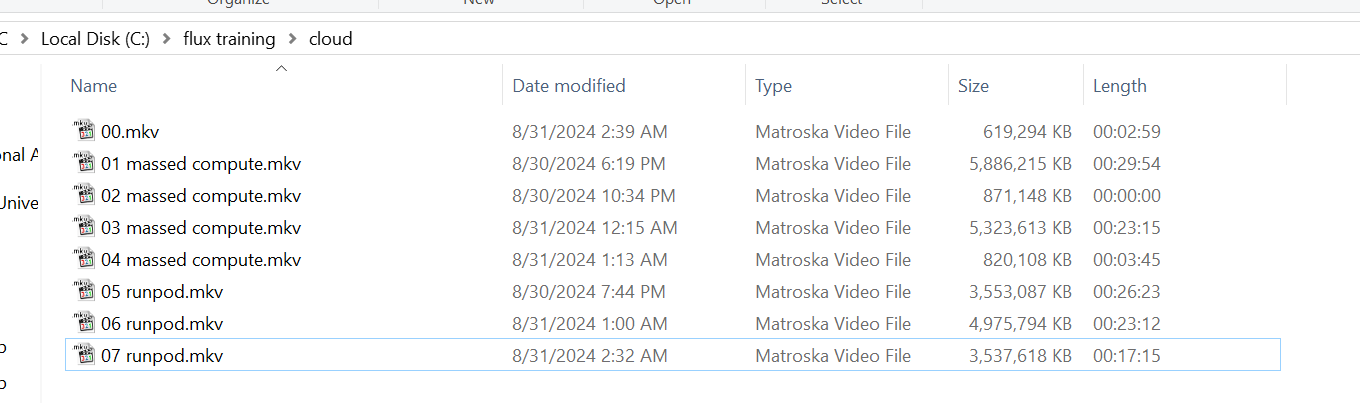Click the 06 runpod.mkv file icon
Image resolution: width=1360 pixels, height=403 pixels.
pyautogui.click(x=84, y=323)
